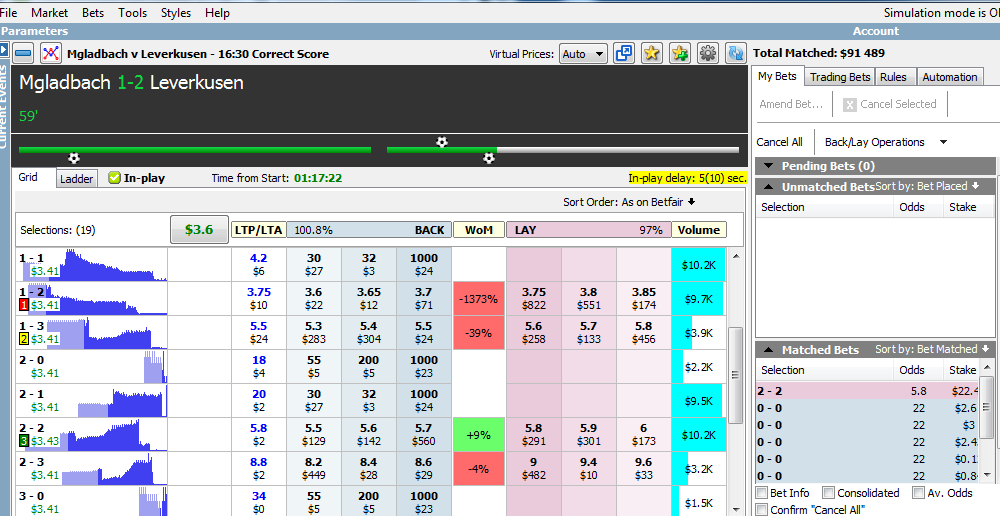Enable the Consolidated checkbox
The width and height of the screenshot is (1000, 516).
(828, 493)
